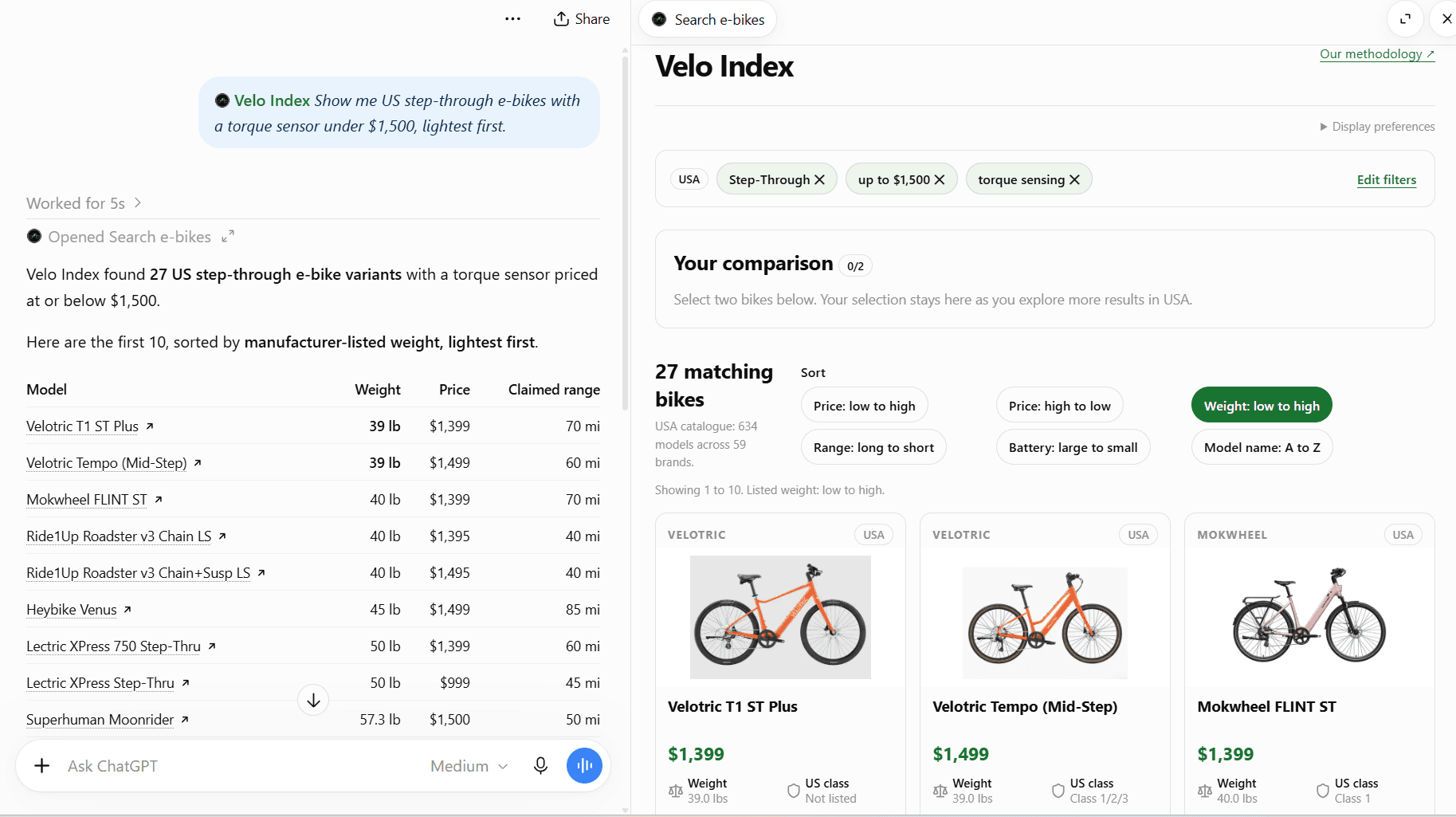1456x817 pixels.
Task: Click the external arrow beside Superhuman Moonrider
Action: pyautogui.click(x=185, y=720)
